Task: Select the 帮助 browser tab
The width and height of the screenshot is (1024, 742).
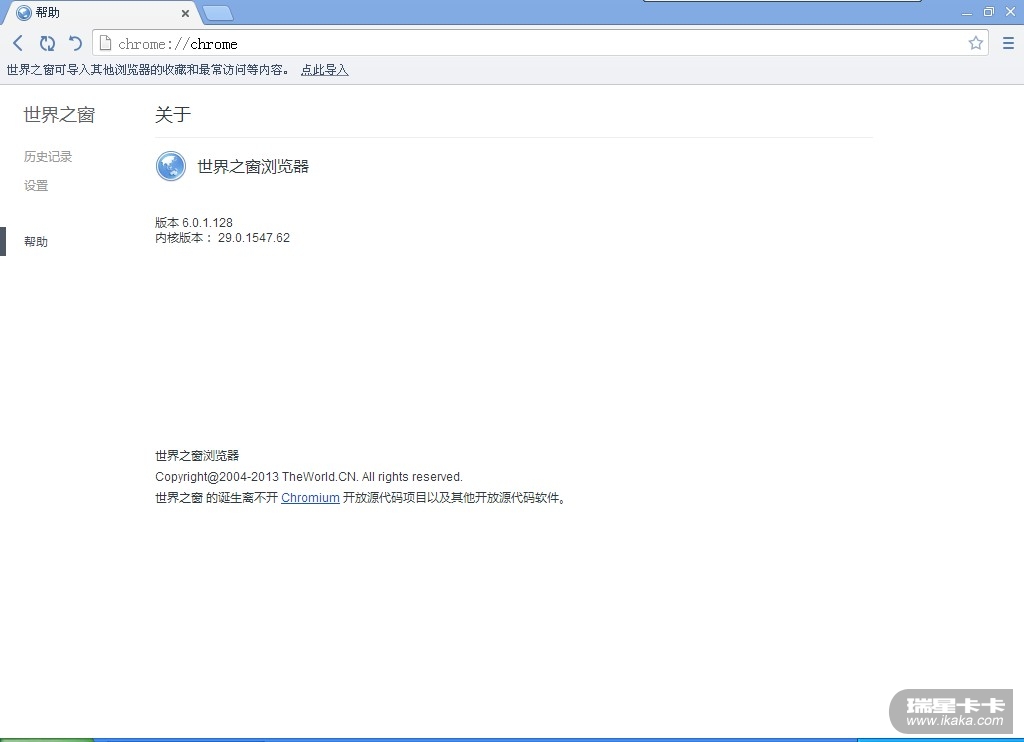Action: click(101, 12)
